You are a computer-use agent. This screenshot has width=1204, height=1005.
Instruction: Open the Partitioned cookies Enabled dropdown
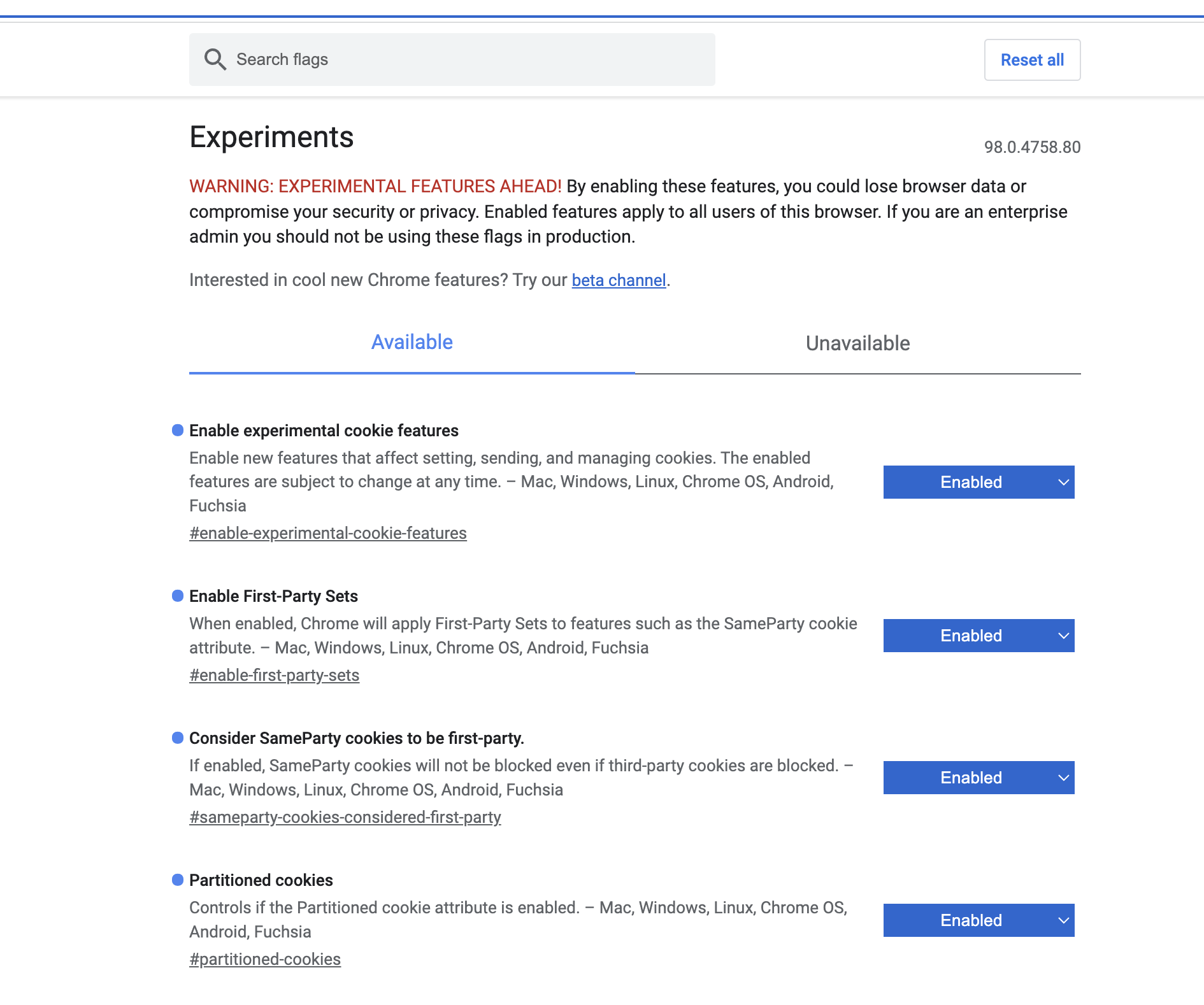point(978,920)
